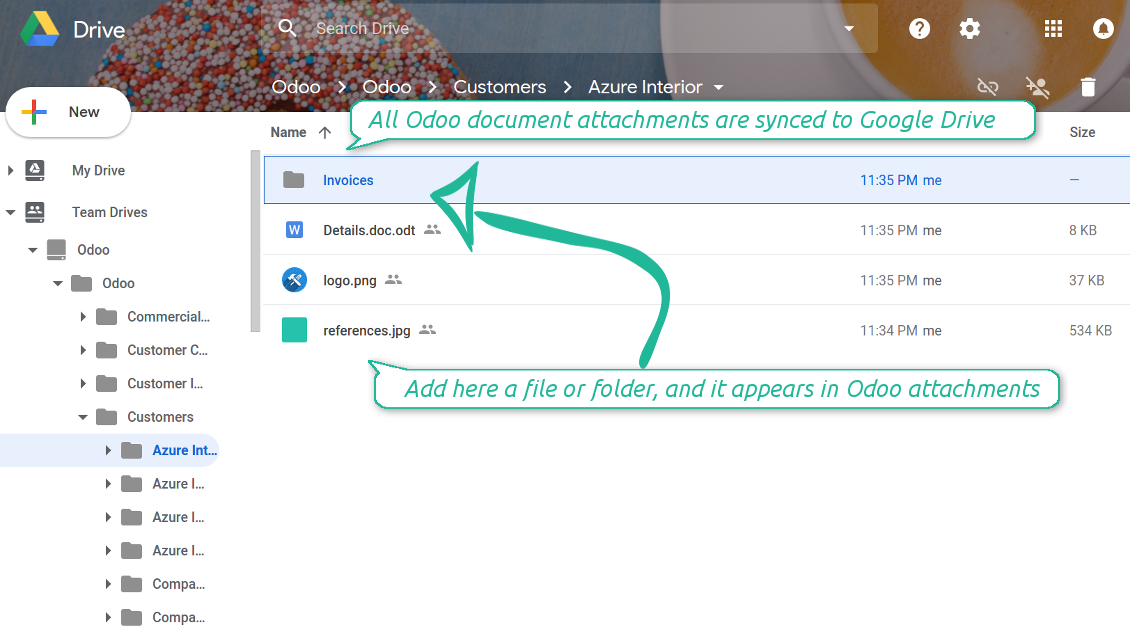Select the logo.png file name
Screen dimensions: 1130x641
(x=350, y=280)
